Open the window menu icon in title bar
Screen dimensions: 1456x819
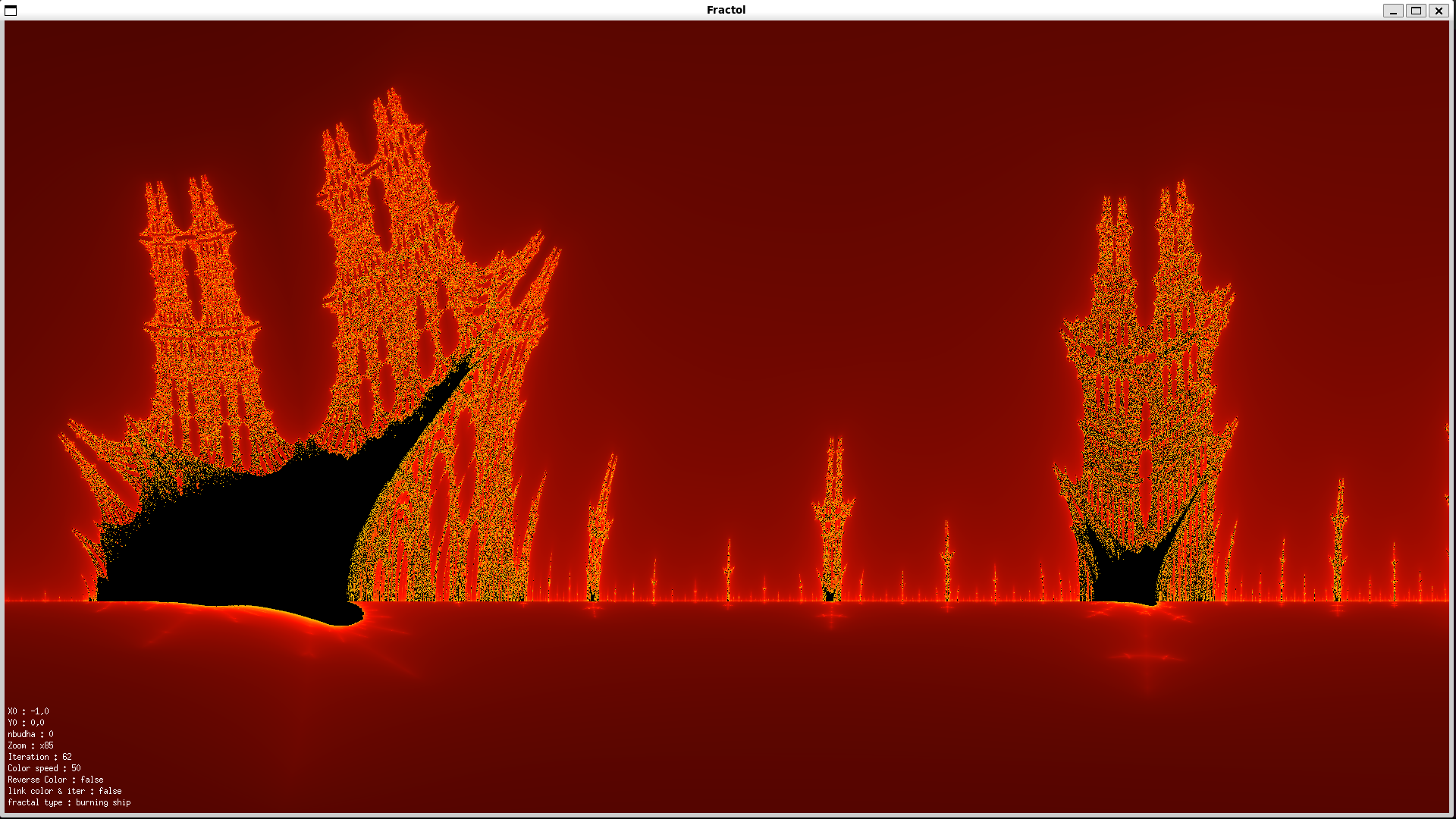[x=11, y=11]
